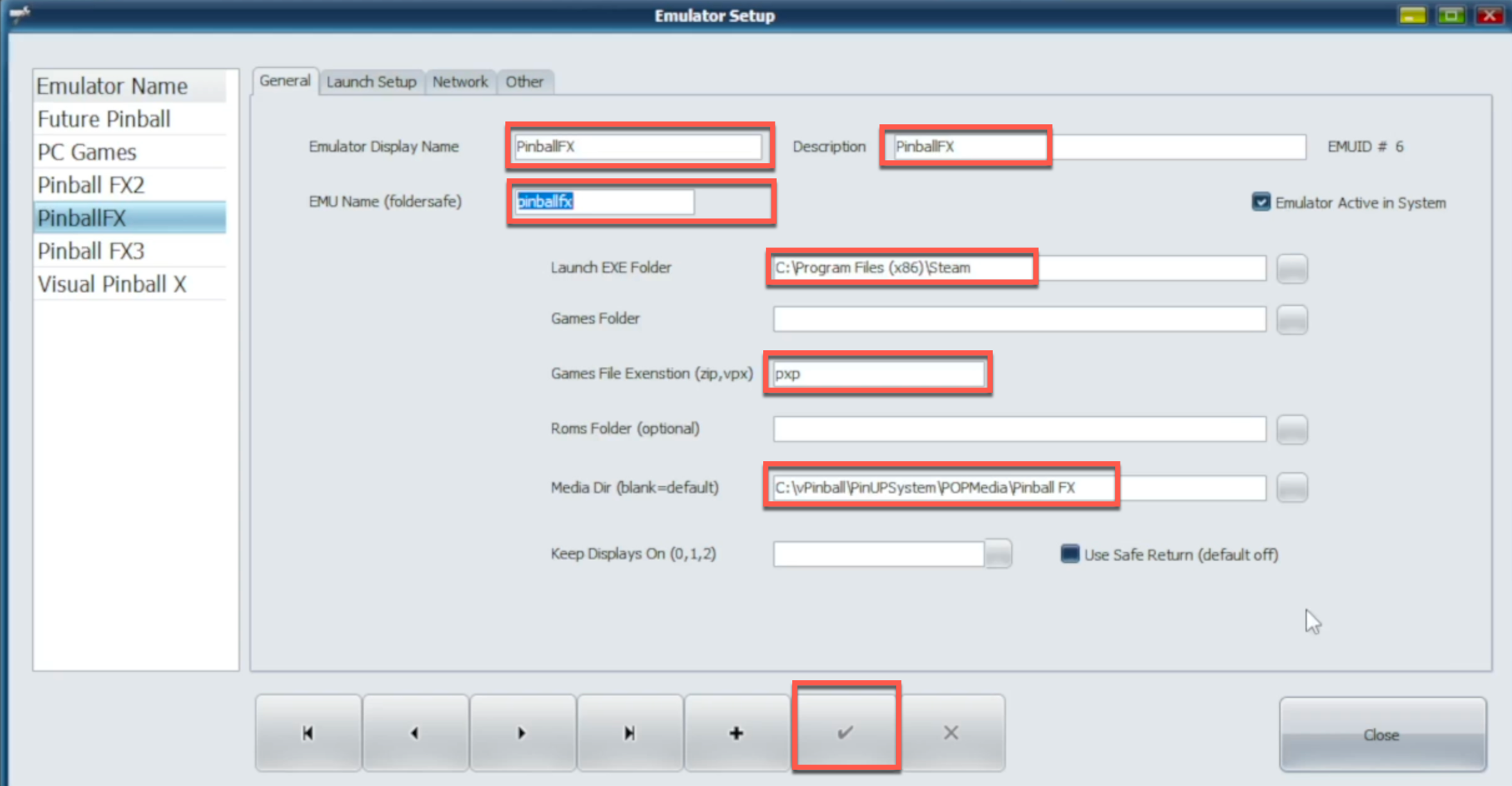The image size is (1512, 786).
Task: Browse for the Roms Folder
Action: (1292, 430)
